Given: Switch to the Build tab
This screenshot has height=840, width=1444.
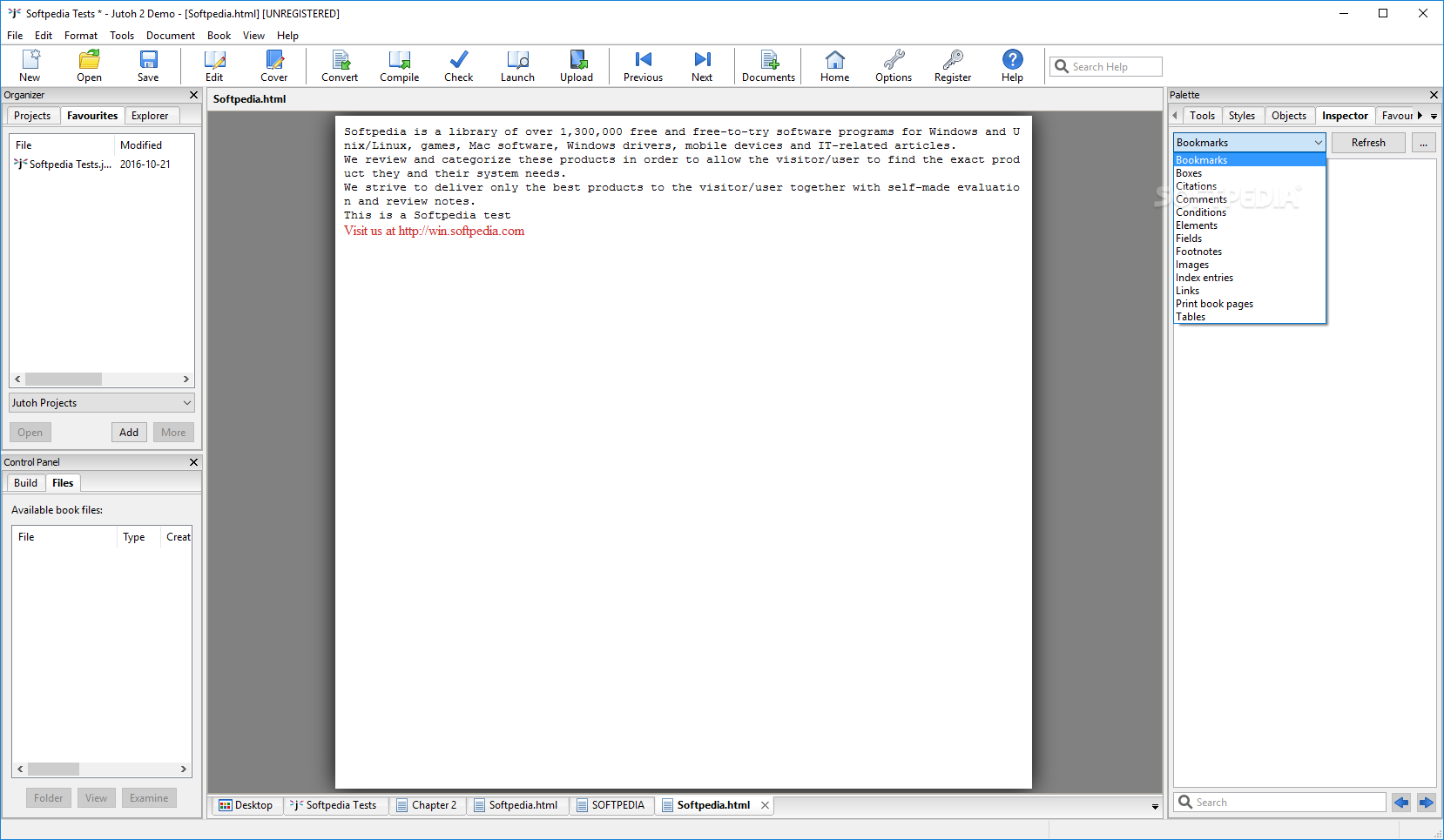Looking at the screenshot, I should click(25, 483).
